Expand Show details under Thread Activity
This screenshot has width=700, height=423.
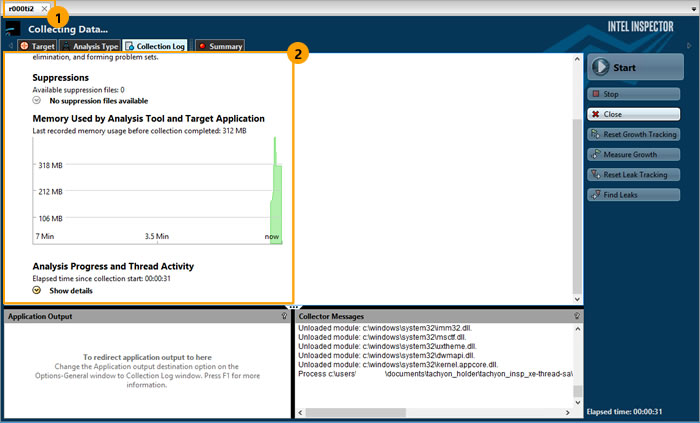tap(37, 290)
